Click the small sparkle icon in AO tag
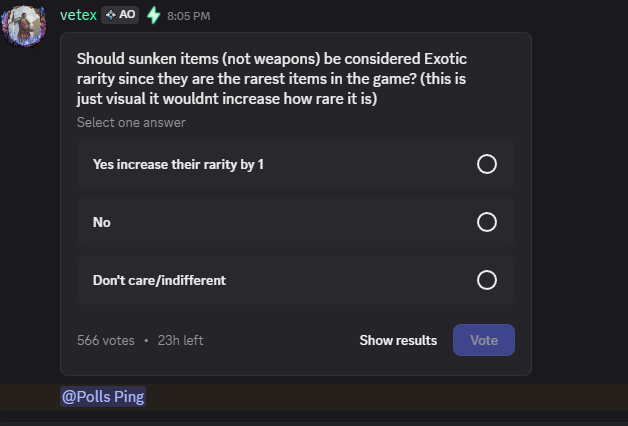Viewport: 628px width, 426px height. click(x=110, y=15)
